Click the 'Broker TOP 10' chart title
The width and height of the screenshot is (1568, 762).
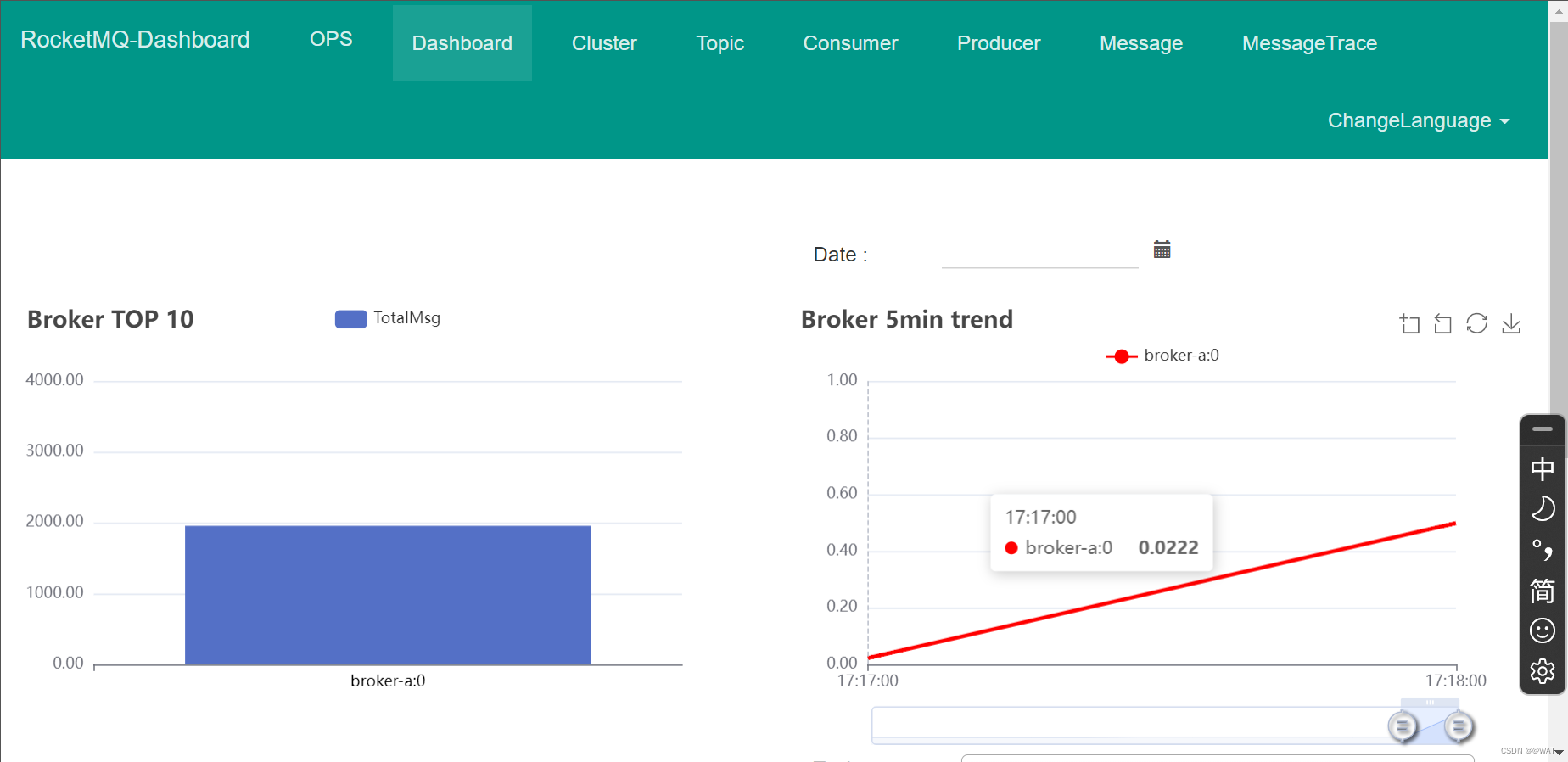coord(110,319)
